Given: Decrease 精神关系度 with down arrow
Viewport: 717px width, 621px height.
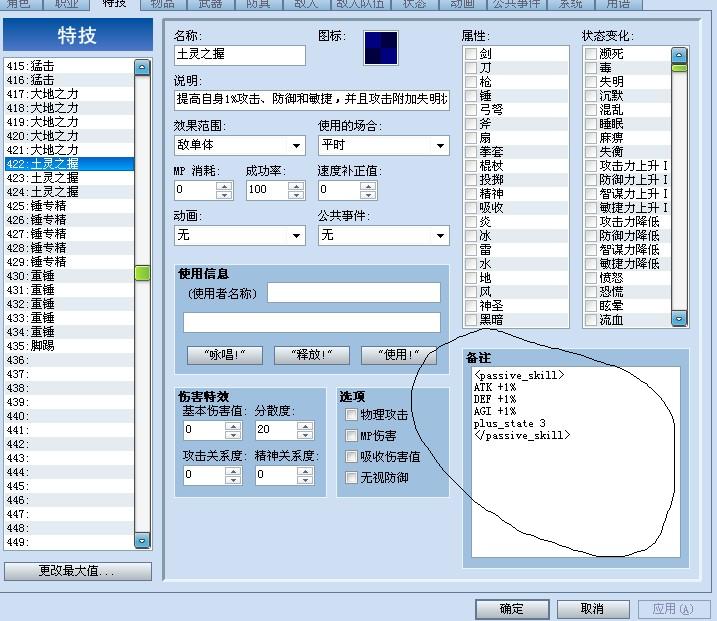Looking at the screenshot, I should point(305,479).
